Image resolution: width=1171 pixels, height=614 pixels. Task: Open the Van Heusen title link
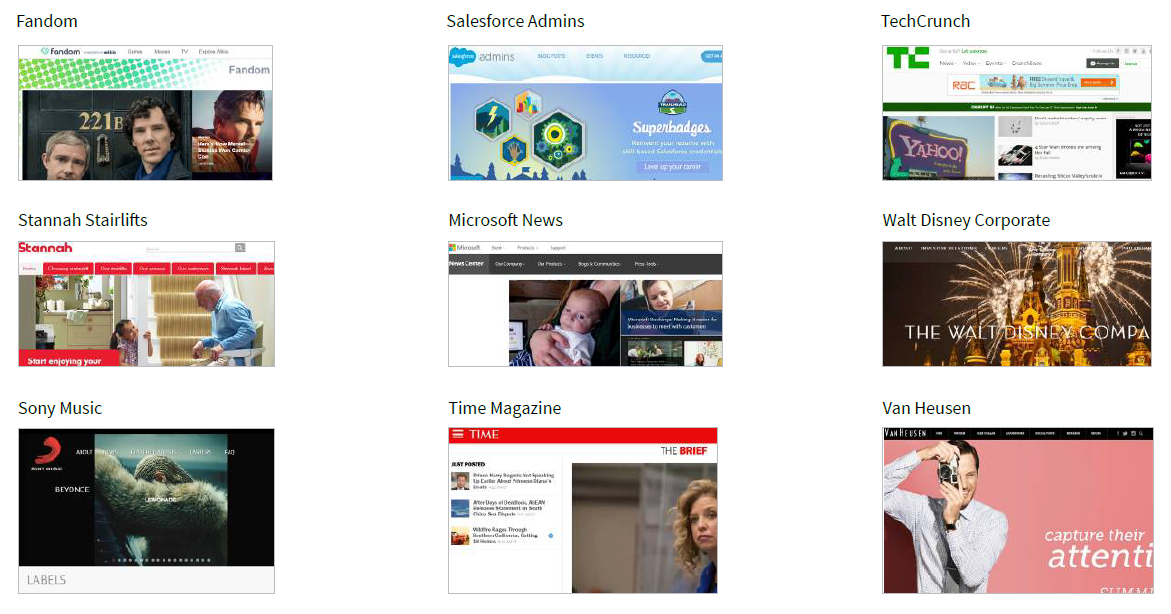[x=927, y=409]
